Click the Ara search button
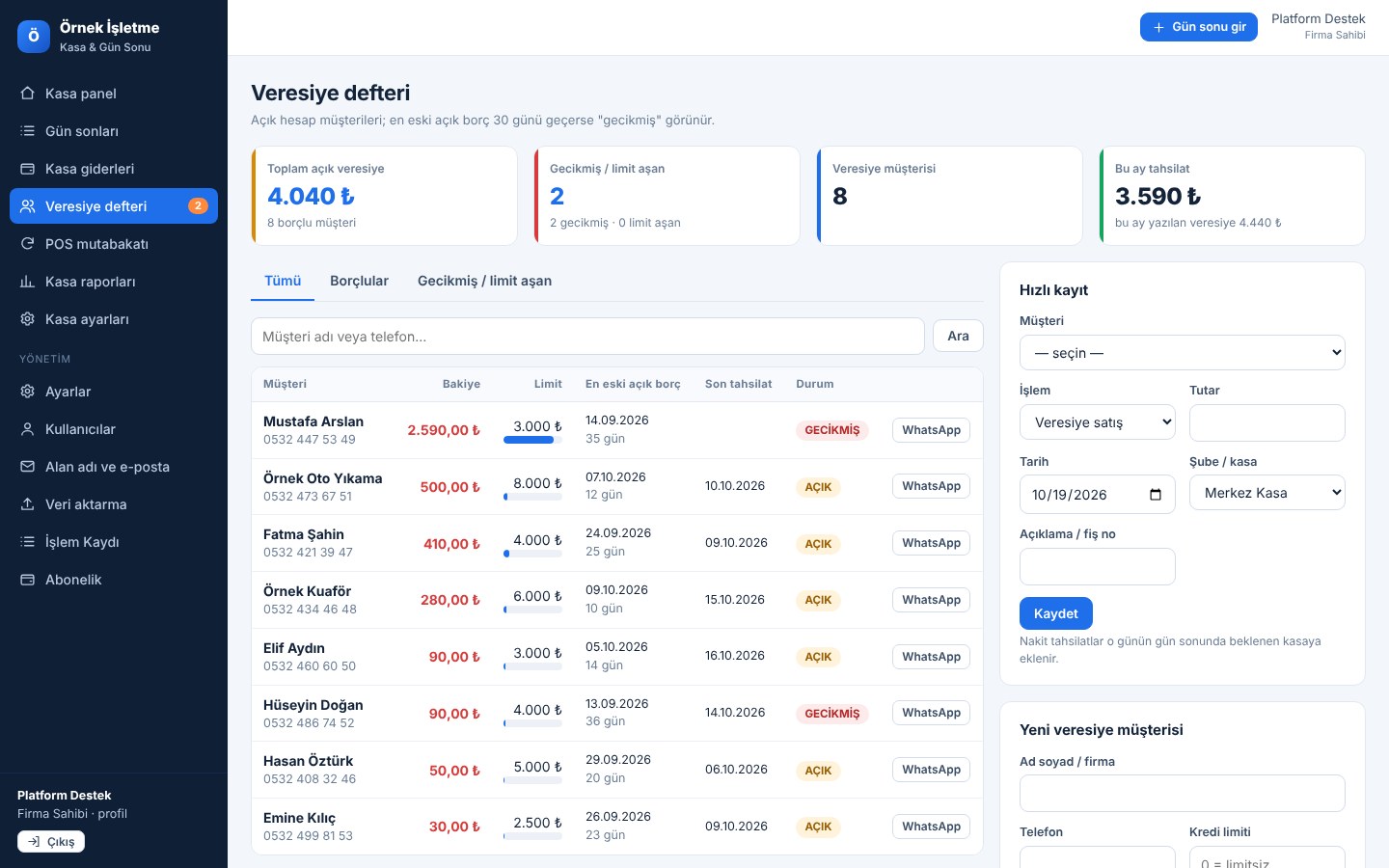Viewport: 1389px width, 868px height. pos(958,336)
